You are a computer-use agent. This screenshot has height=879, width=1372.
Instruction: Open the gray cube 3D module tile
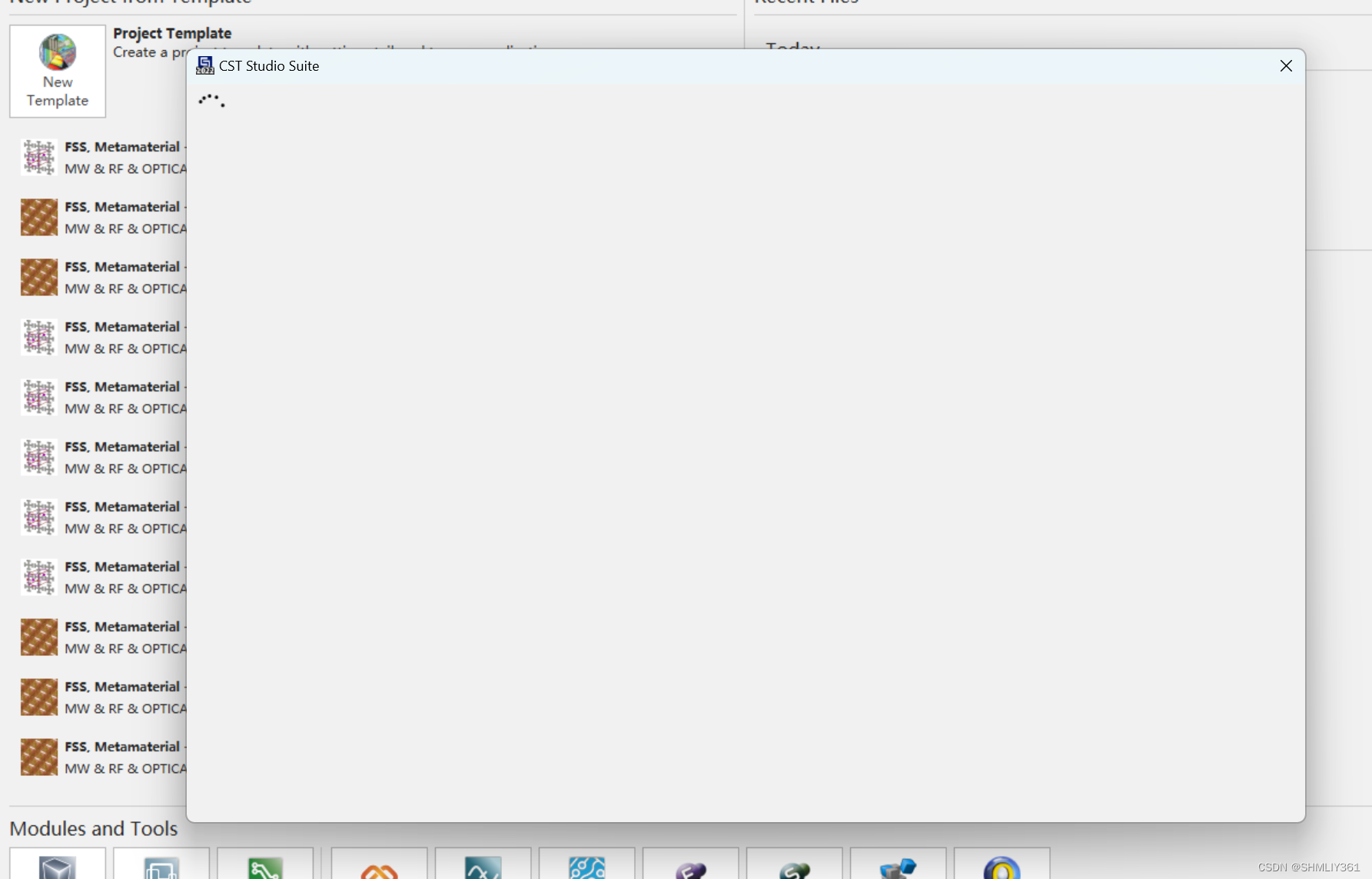tap(58, 864)
